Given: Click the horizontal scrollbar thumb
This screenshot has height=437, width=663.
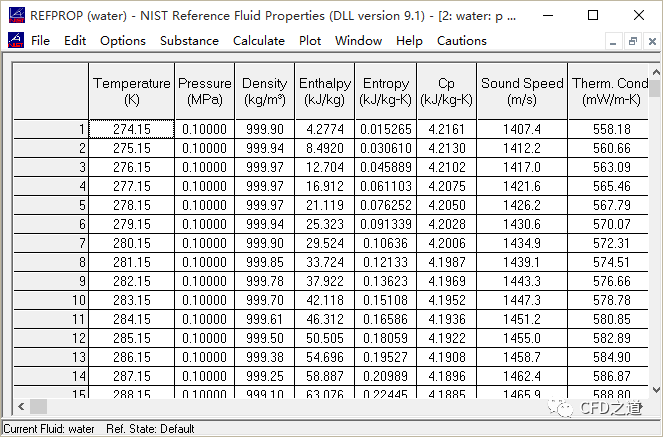Looking at the screenshot, I should (x=38, y=407).
